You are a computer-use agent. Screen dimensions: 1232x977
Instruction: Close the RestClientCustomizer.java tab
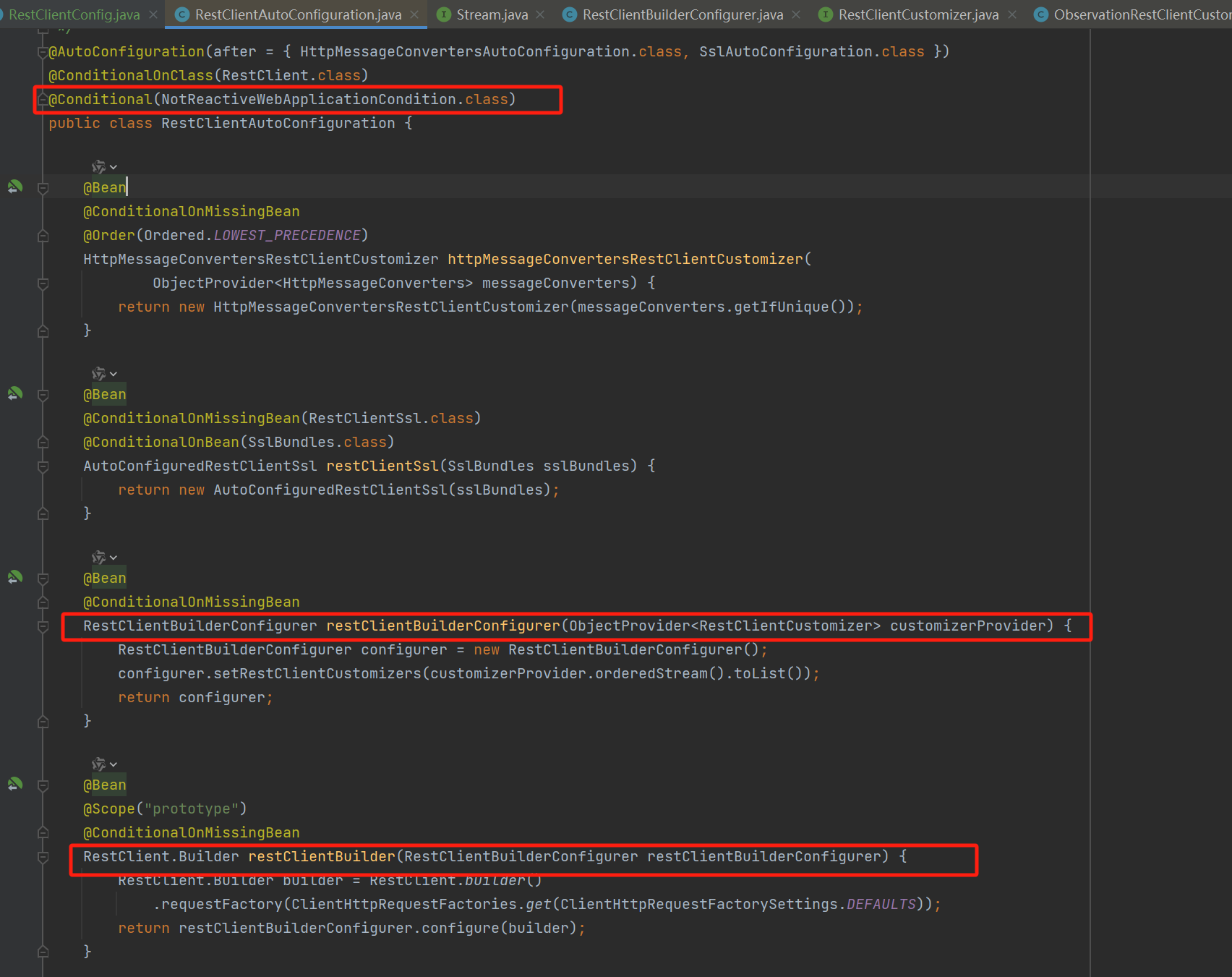(x=1011, y=14)
